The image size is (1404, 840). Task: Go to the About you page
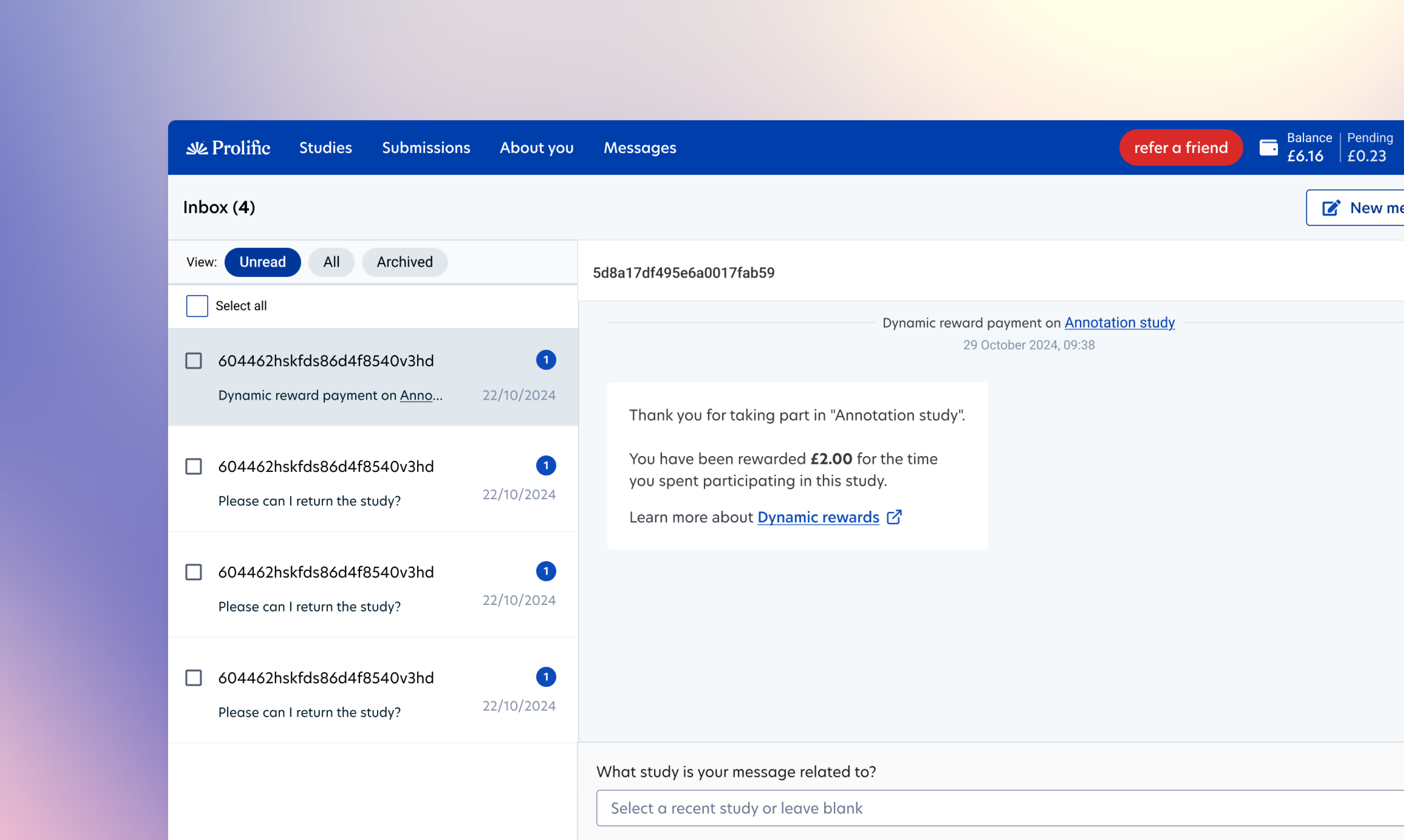536,148
